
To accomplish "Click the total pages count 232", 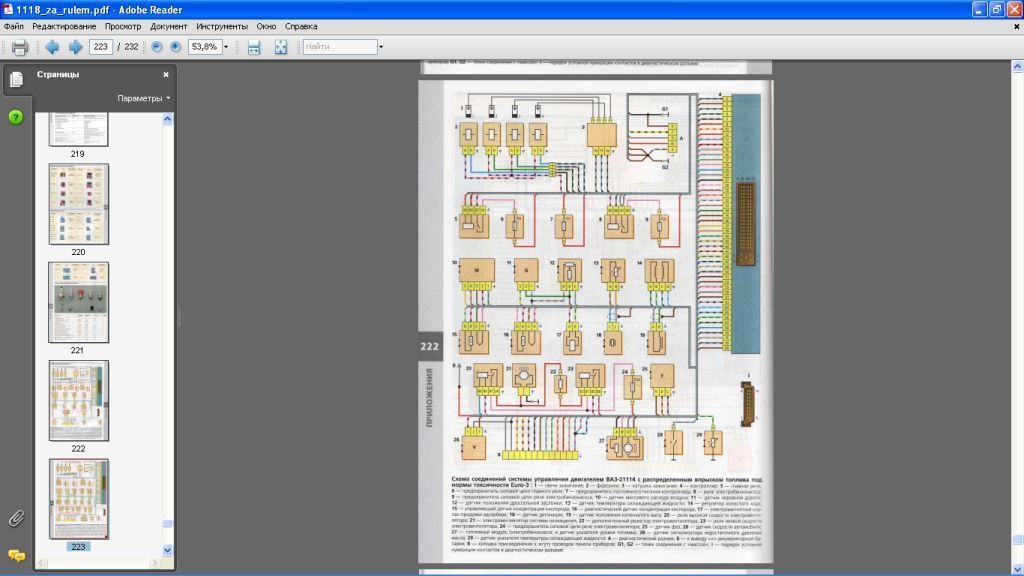I will coord(131,47).
